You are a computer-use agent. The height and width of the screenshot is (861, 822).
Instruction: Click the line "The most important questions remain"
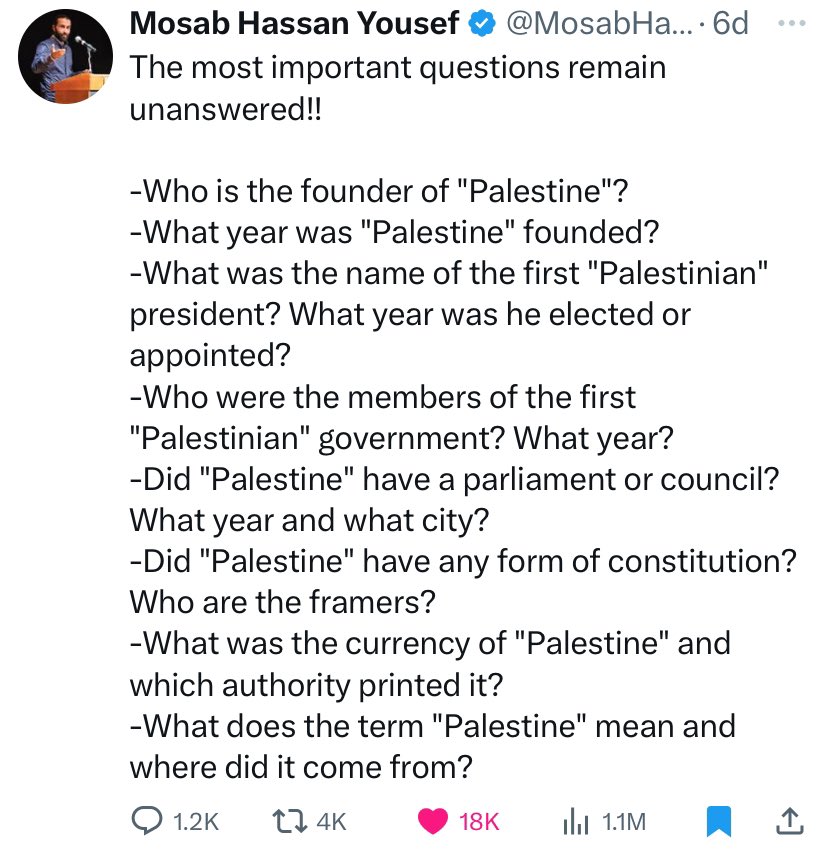(398, 69)
